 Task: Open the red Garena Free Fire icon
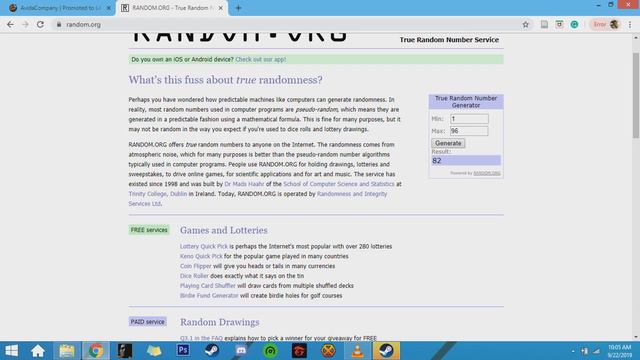coord(299,351)
